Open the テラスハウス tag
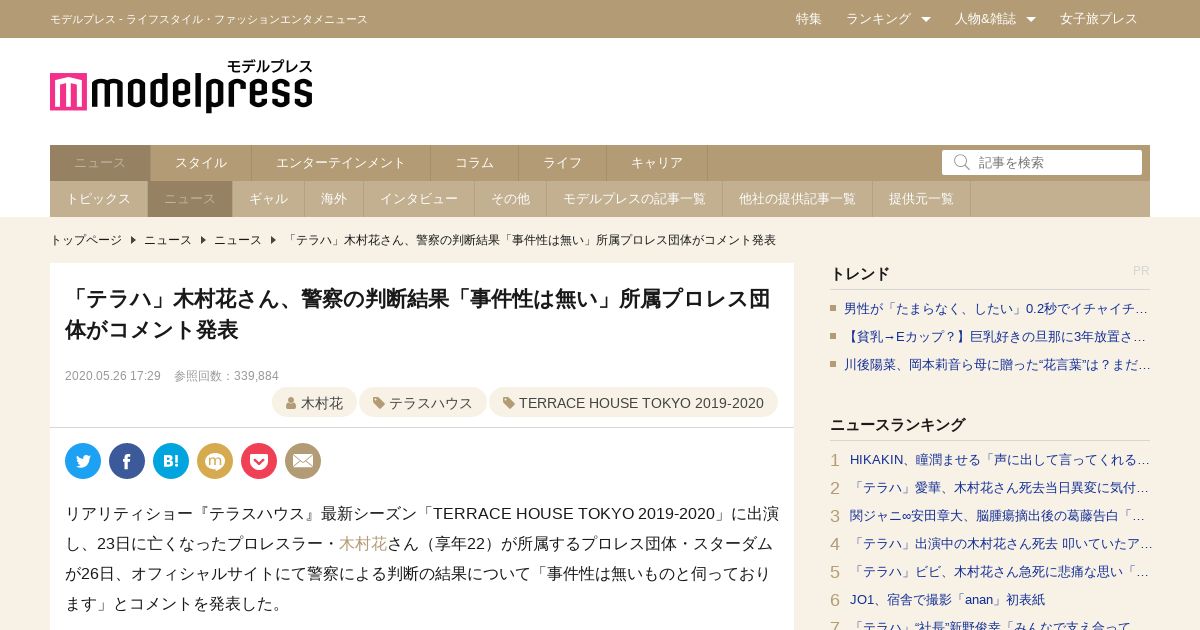The height and width of the screenshot is (630, 1200). point(423,403)
